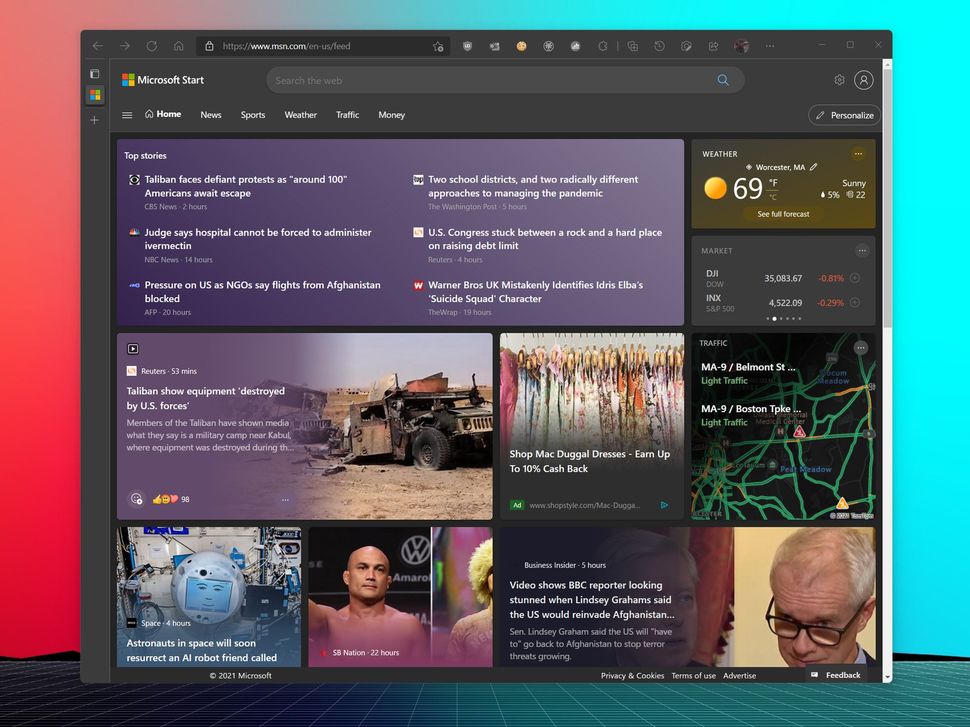Screen dimensions: 970x727
Task: Click the pencil icon to edit weather location
Action: click(814, 167)
